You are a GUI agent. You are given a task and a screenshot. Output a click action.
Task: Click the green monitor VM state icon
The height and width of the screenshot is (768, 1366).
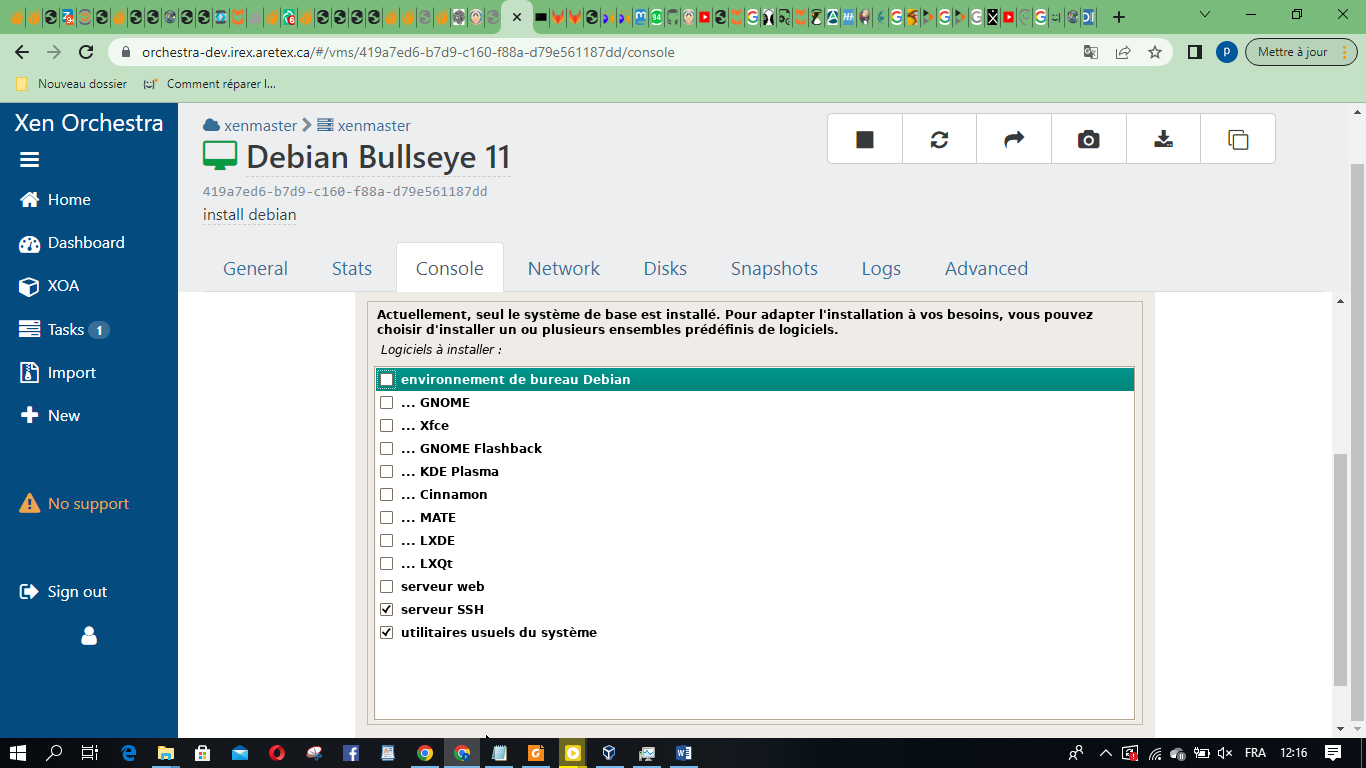[x=220, y=156]
